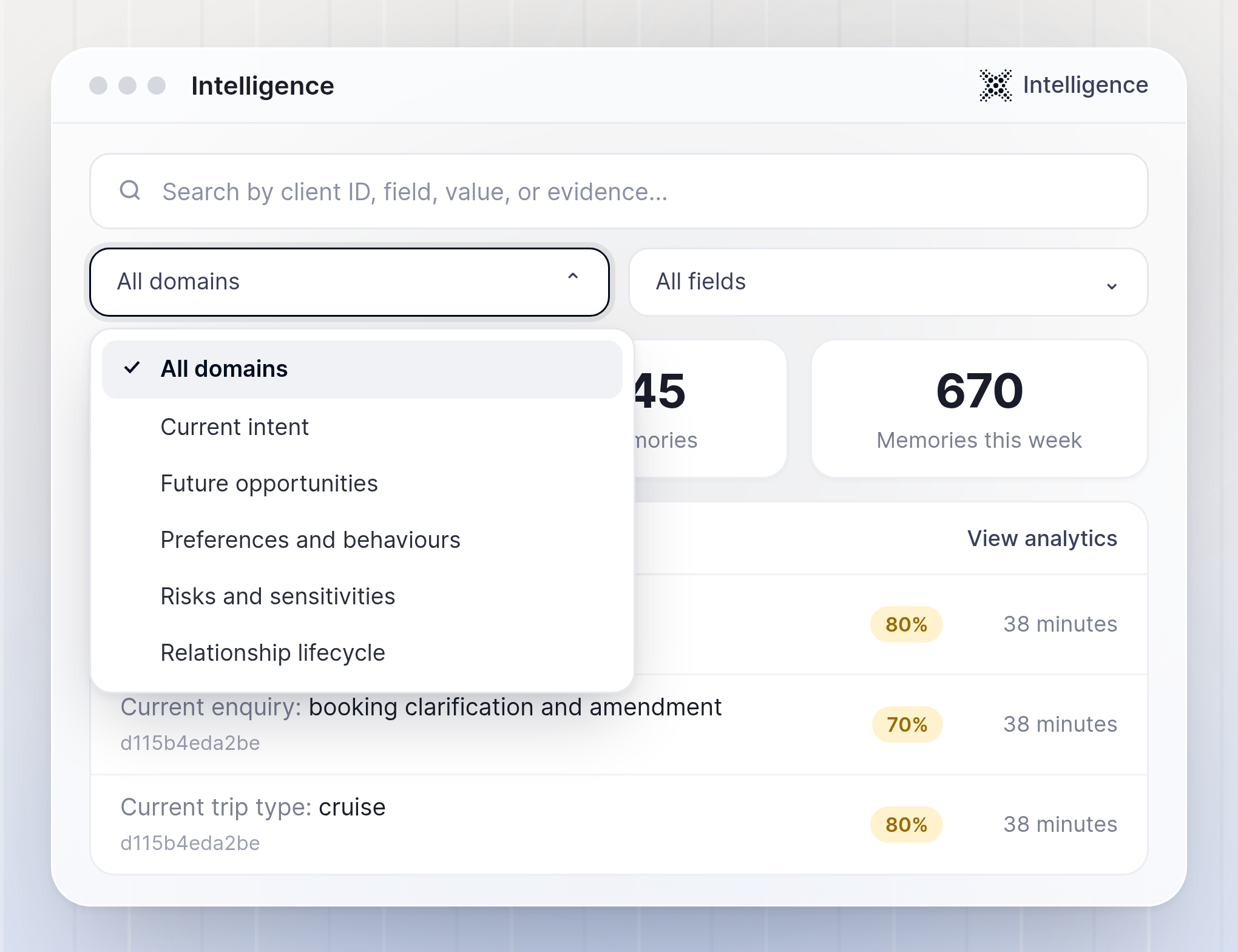The image size is (1238, 952).
Task: Click the All fields chevron arrow
Action: click(x=1111, y=286)
